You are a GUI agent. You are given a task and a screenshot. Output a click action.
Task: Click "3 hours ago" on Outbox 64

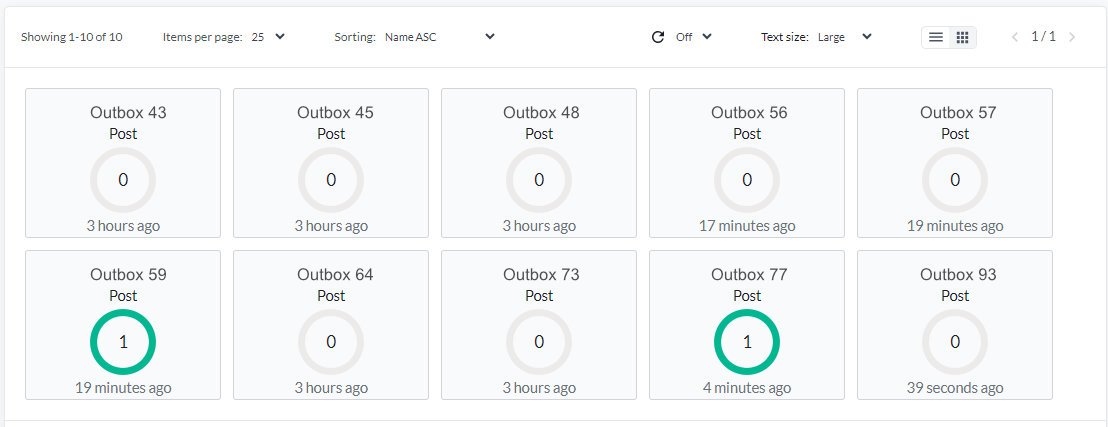pos(331,388)
